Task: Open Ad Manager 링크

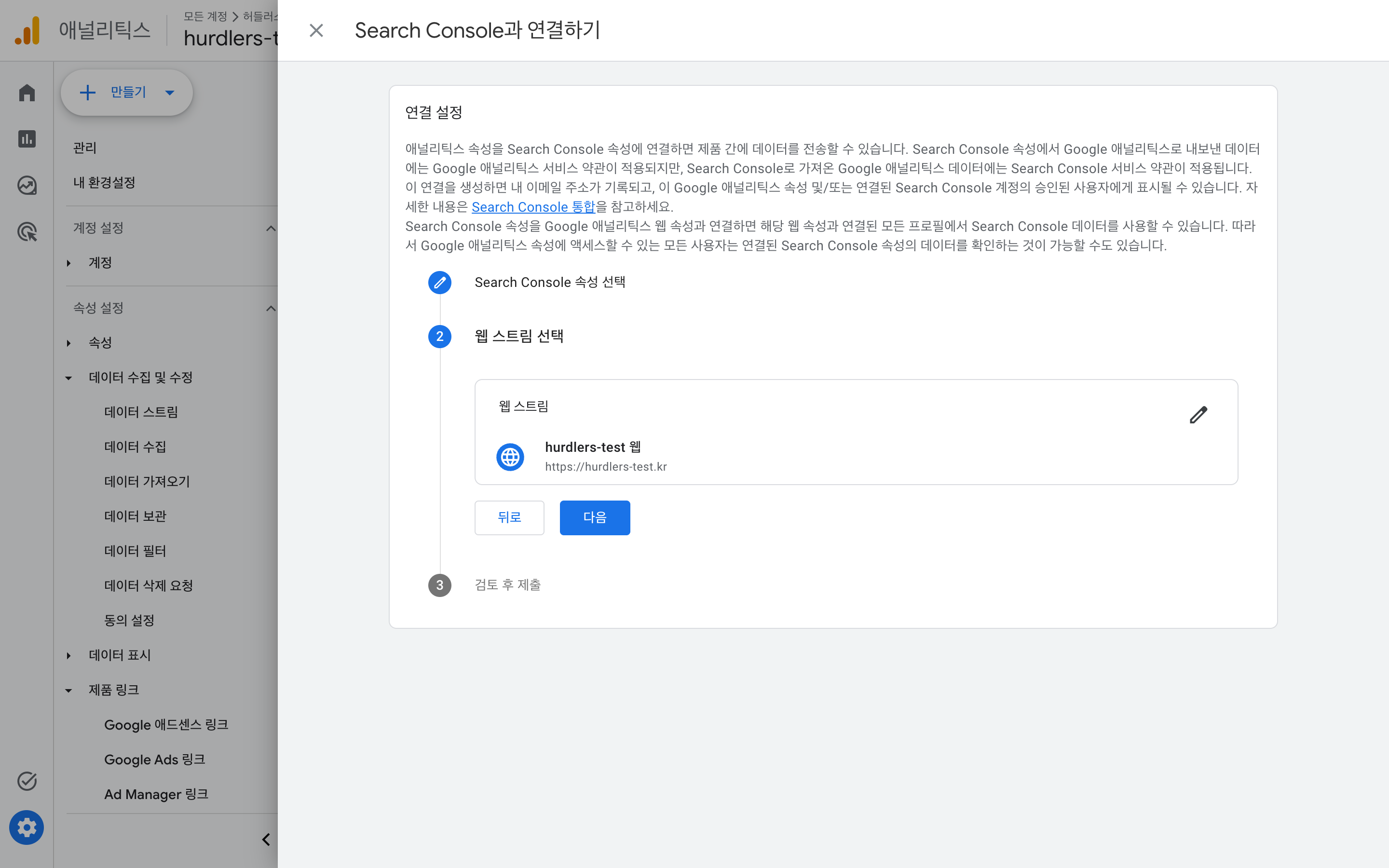Action: pyautogui.click(x=156, y=794)
